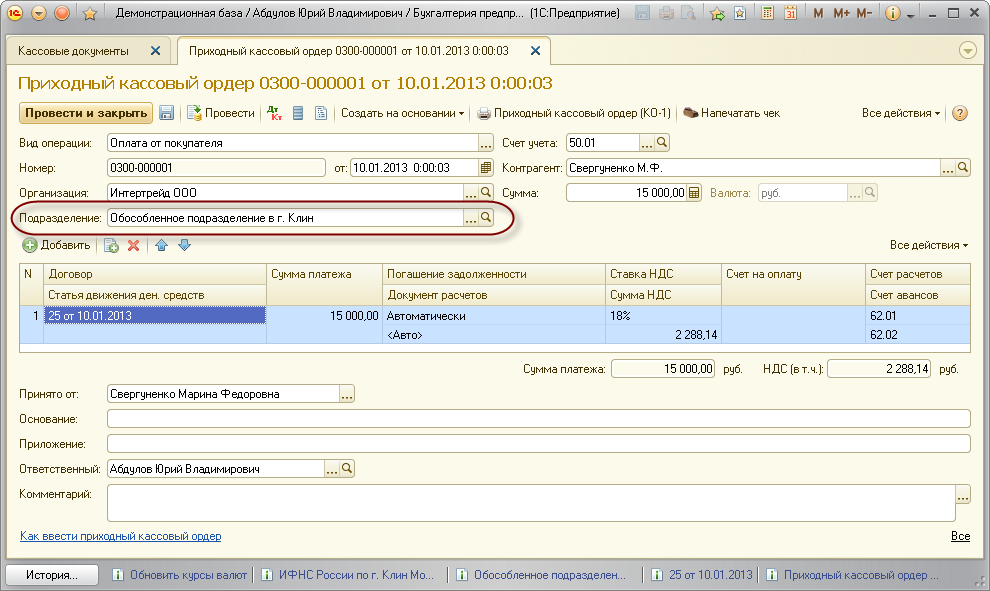The image size is (990, 591).
Task: Open the report sheet icon in form toolbar
Action: click(321, 113)
